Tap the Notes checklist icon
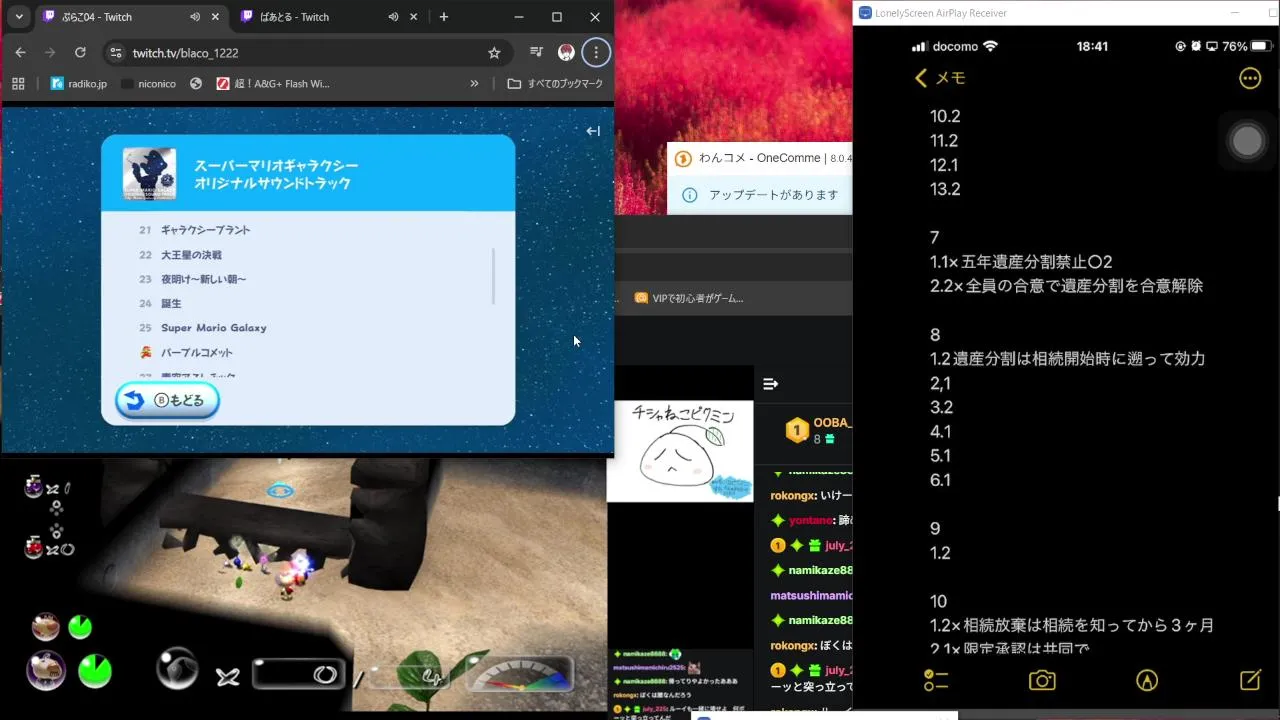This screenshot has width=1280, height=720. pos(936,681)
